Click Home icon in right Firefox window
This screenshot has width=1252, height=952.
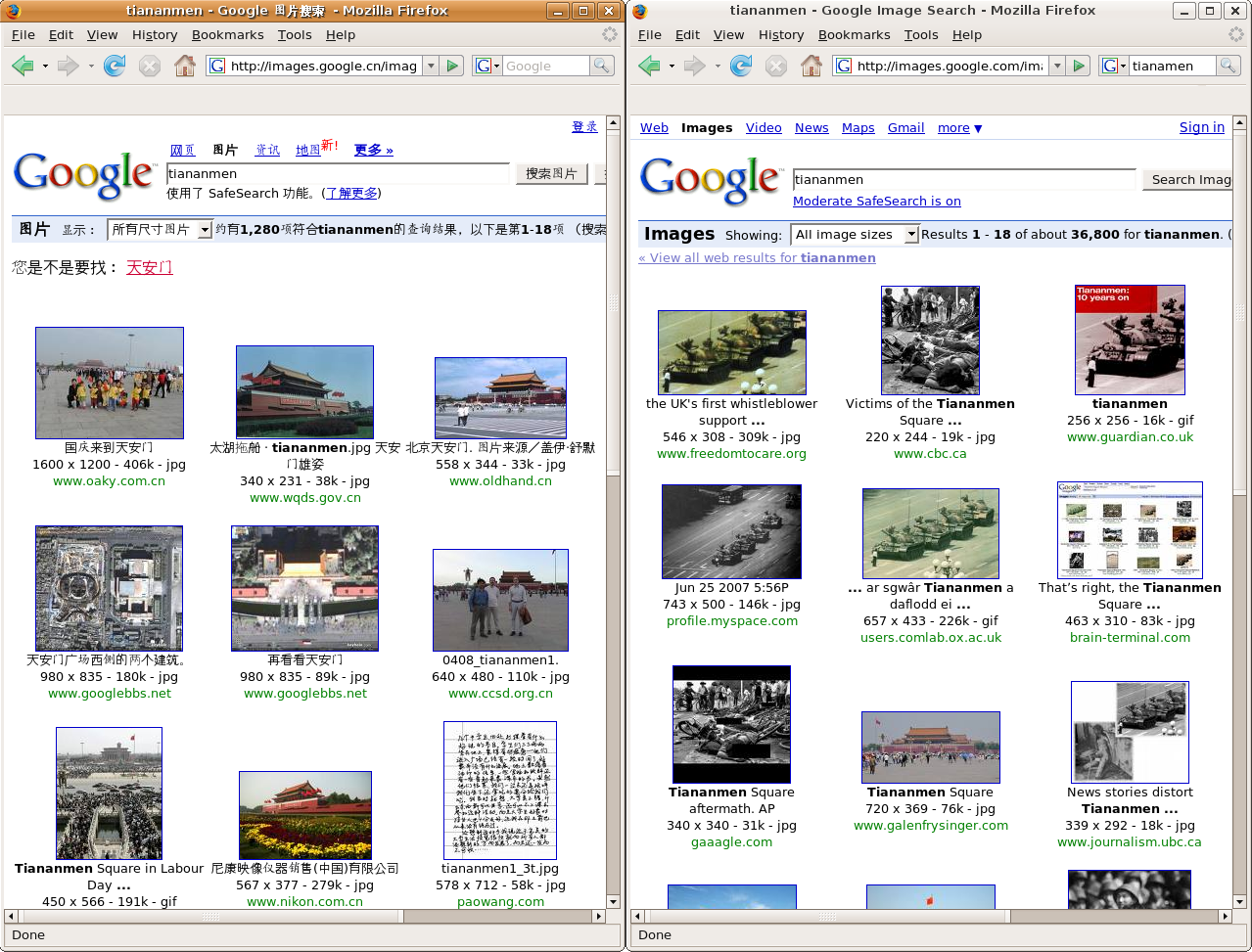pos(811,67)
